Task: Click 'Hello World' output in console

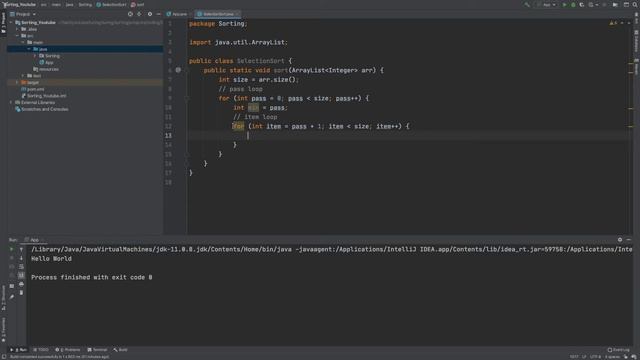Action: 51,259
